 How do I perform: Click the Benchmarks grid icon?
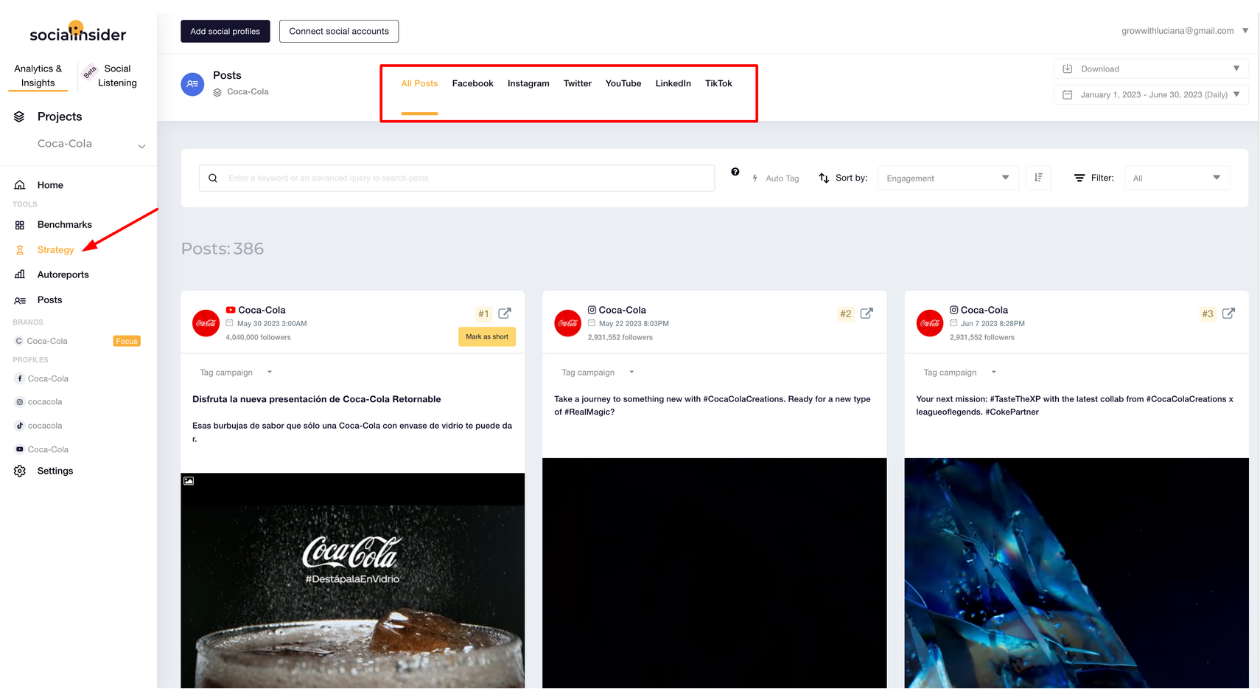pyautogui.click(x=20, y=225)
